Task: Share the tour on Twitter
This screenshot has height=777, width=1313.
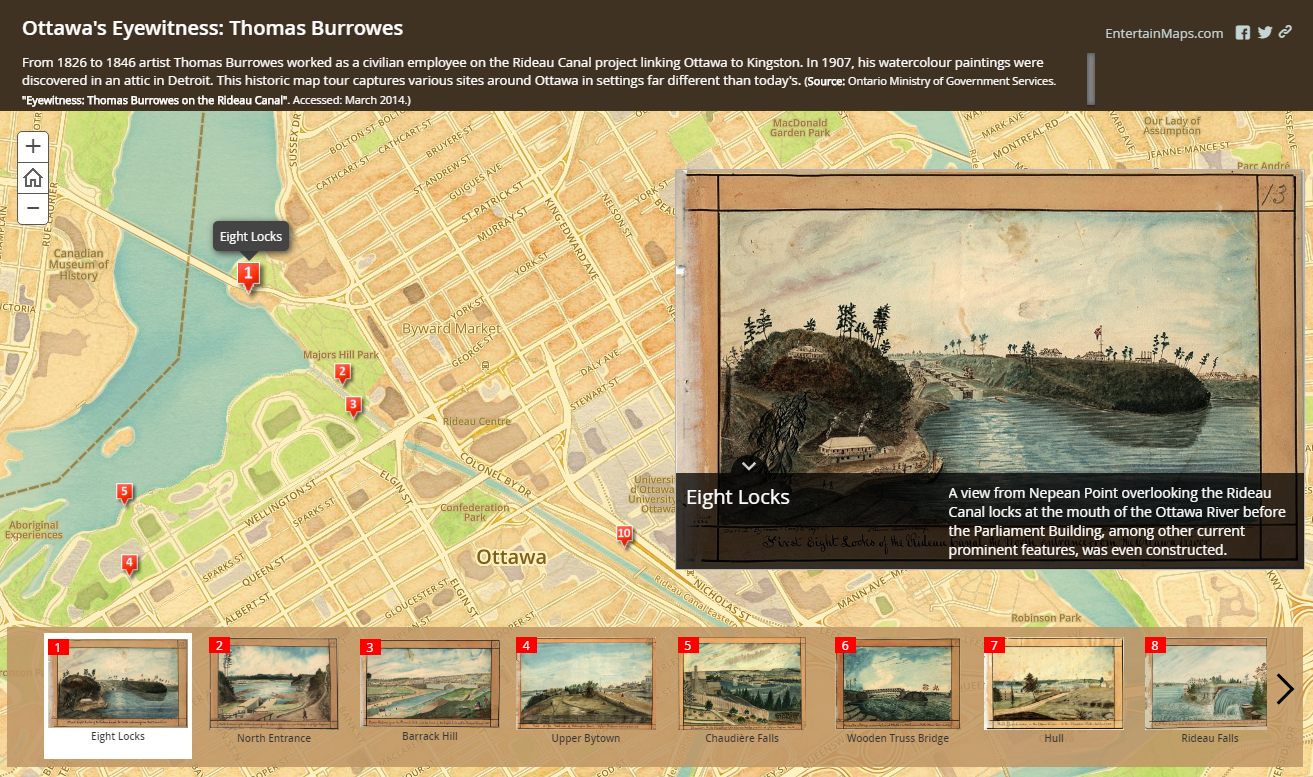Action: [x=1265, y=32]
